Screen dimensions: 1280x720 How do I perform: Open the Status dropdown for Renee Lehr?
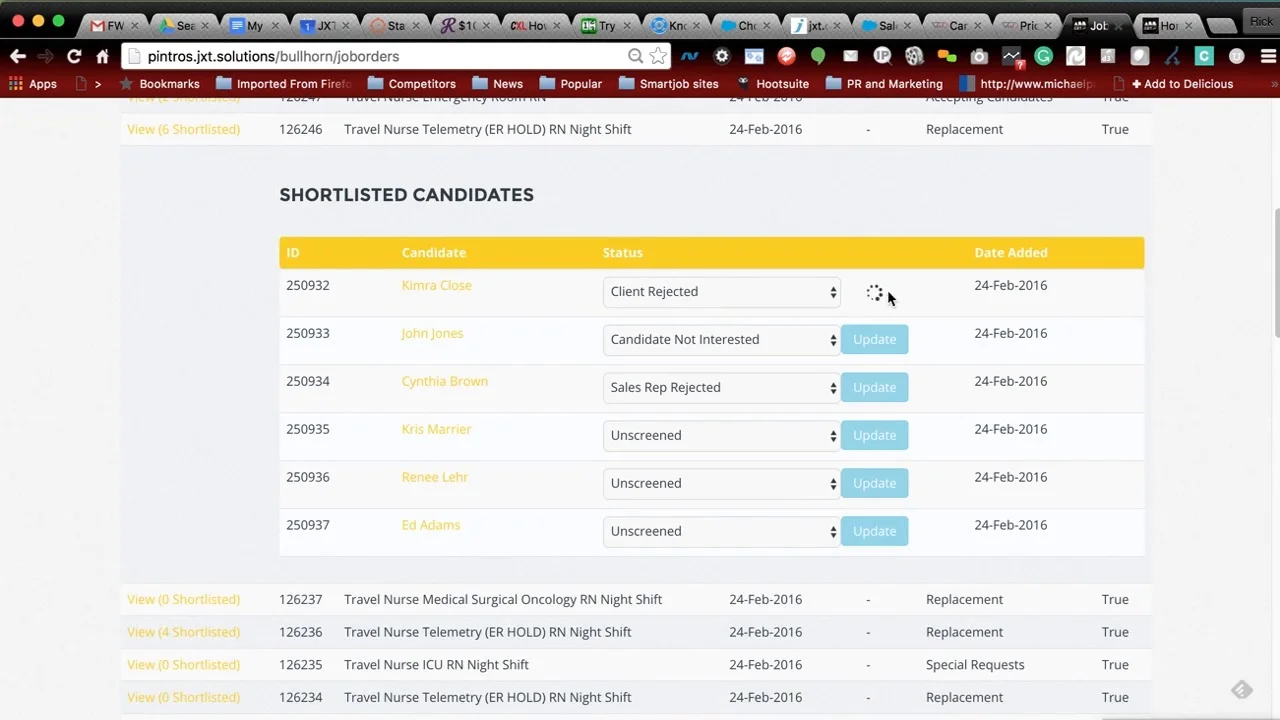coord(721,484)
